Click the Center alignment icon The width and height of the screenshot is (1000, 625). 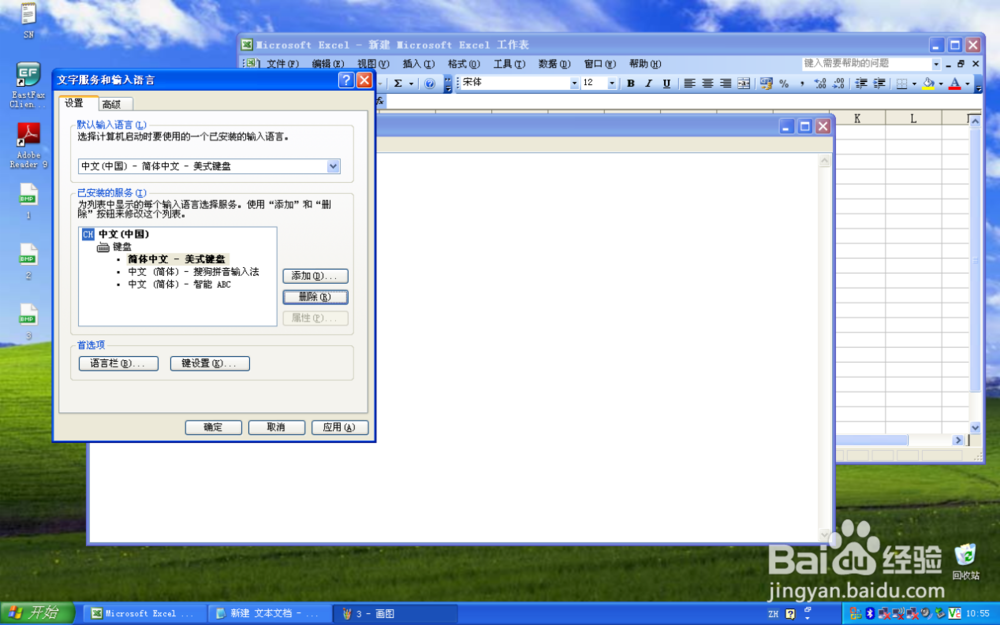point(706,83)
